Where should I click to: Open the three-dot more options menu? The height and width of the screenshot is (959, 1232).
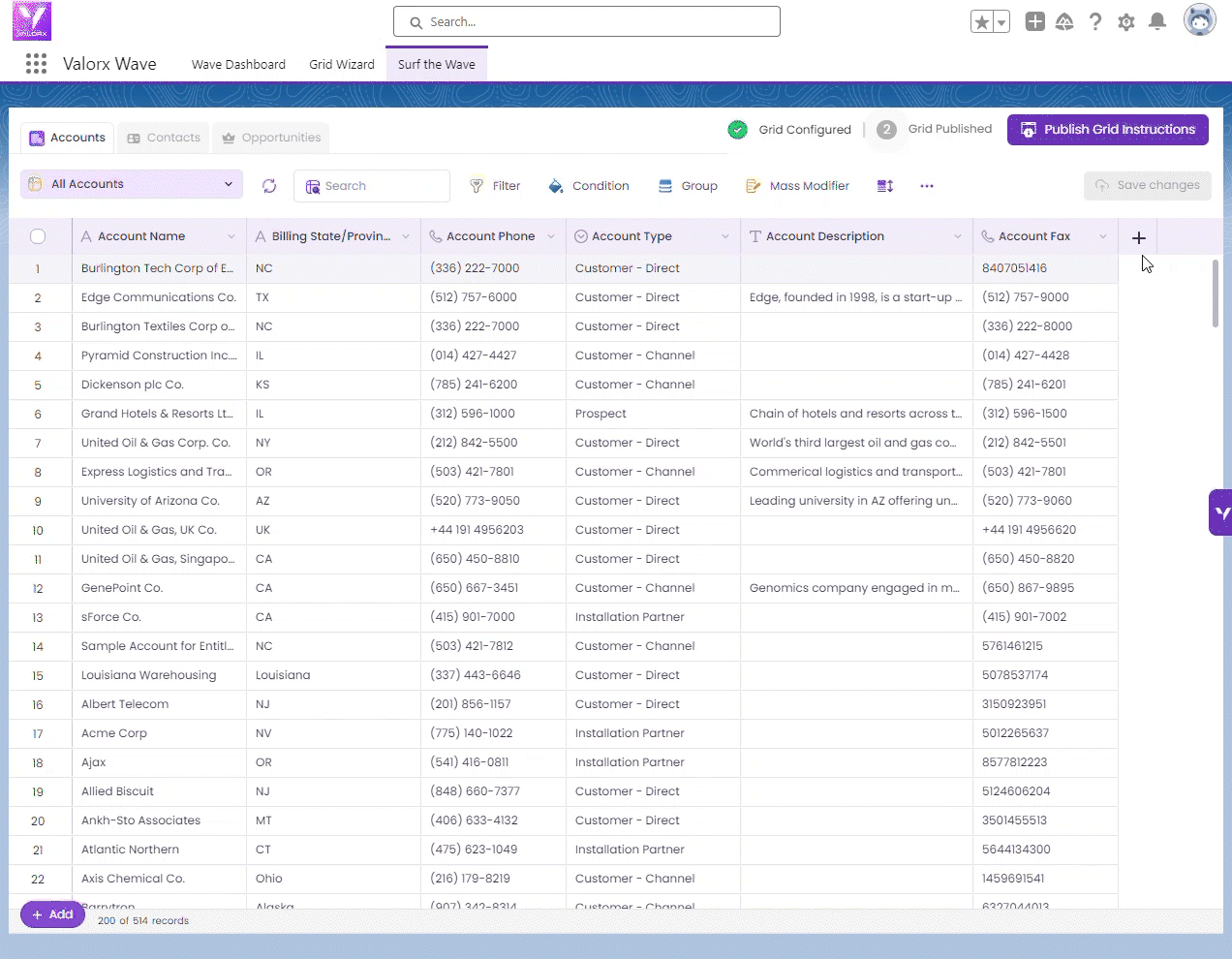click(x=927, y=186)
